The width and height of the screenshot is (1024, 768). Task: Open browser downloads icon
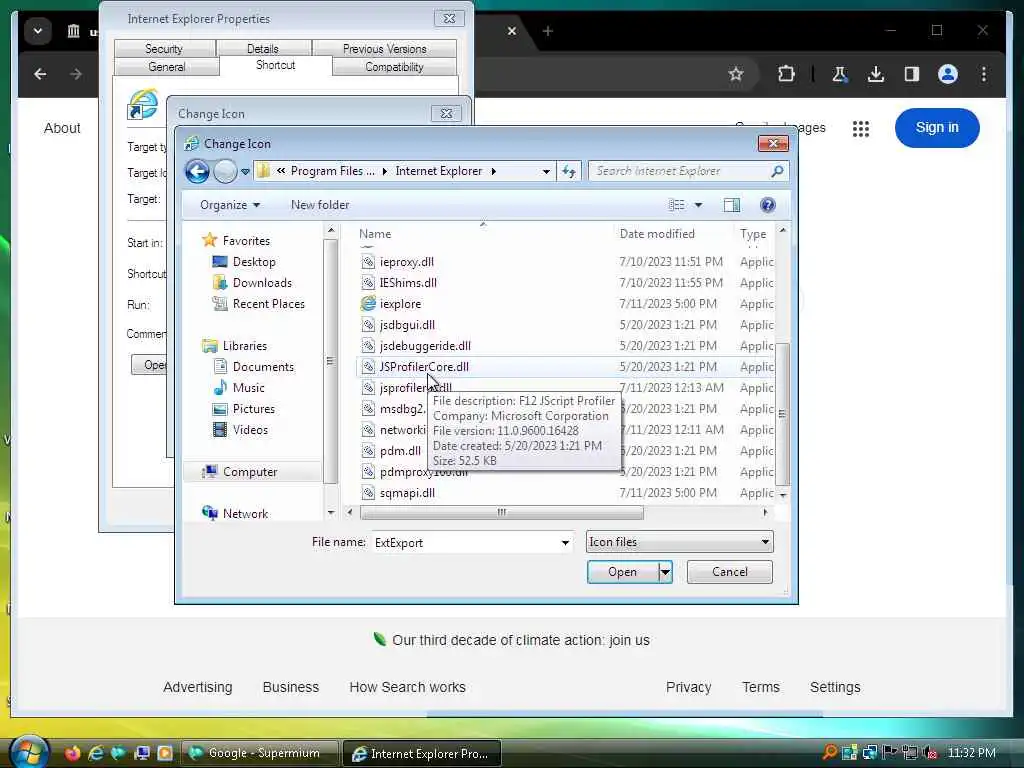pyautogui.click(x=876, y=74)
